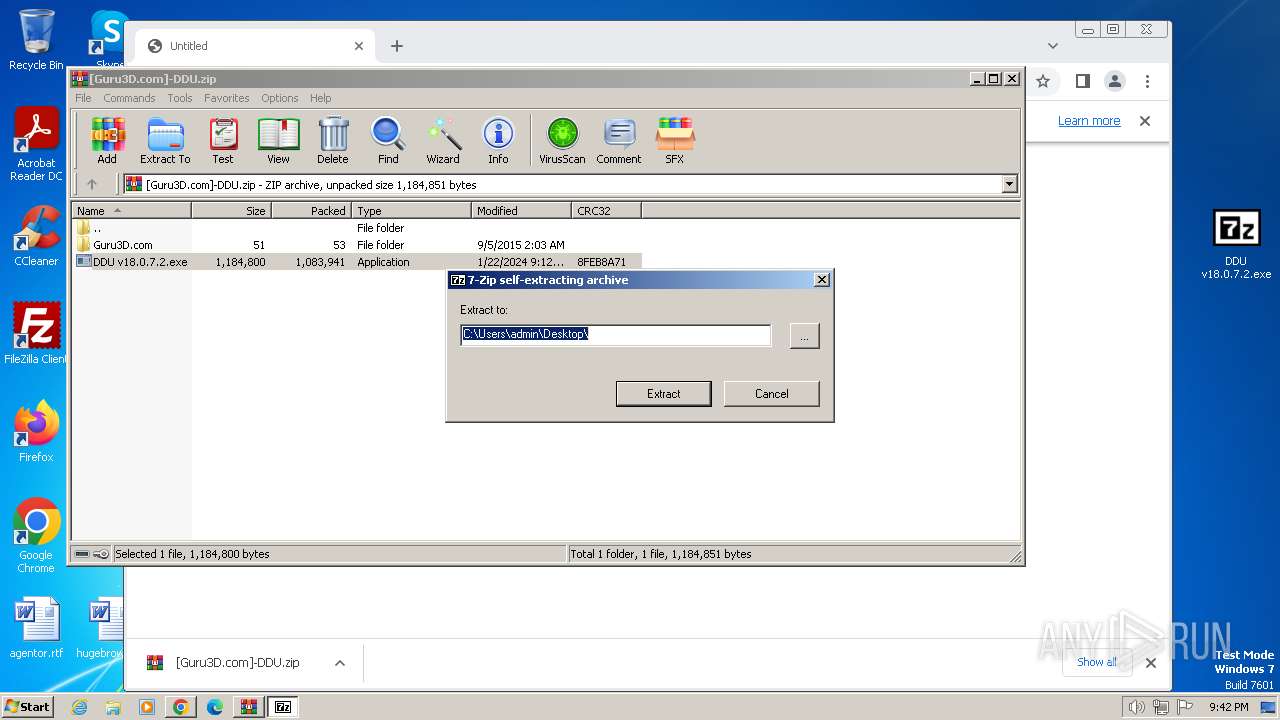
Task: Go up one folder level arrow
Action: (92, 184)
